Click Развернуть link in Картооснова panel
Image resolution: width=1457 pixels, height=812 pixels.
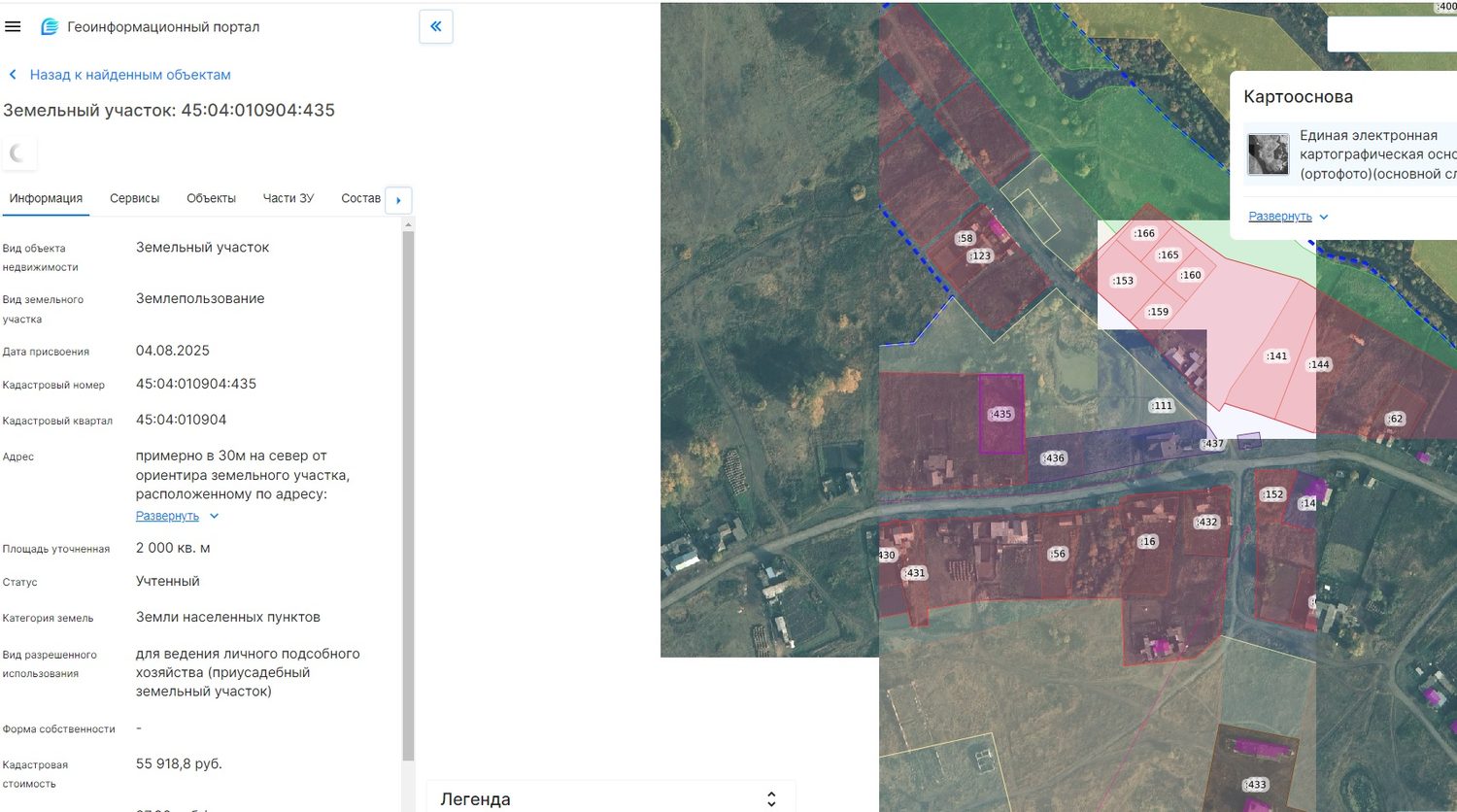(x=1280, y=217)
